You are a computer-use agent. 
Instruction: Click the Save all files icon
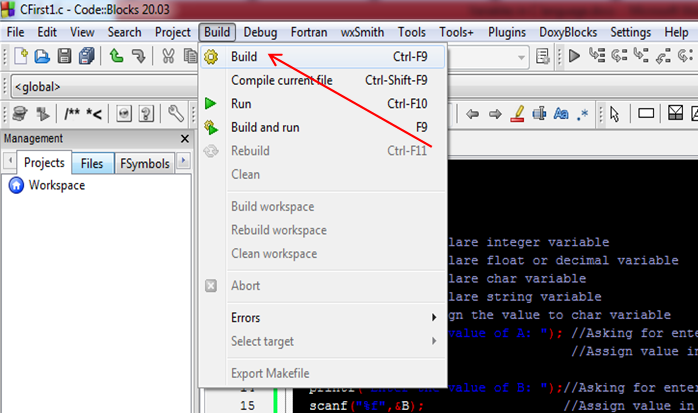[x=87, y=56]
